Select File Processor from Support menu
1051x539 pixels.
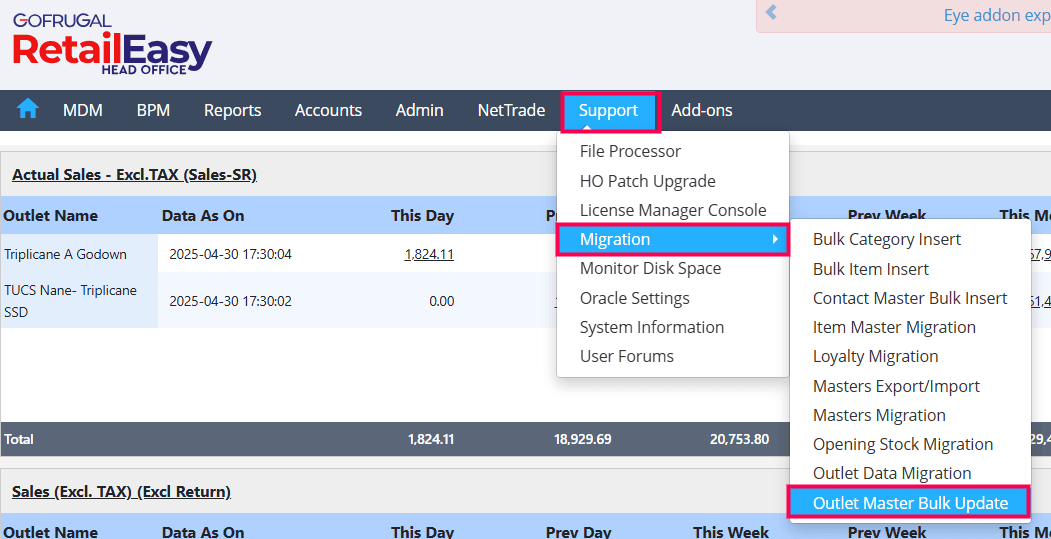coord(630,151)
